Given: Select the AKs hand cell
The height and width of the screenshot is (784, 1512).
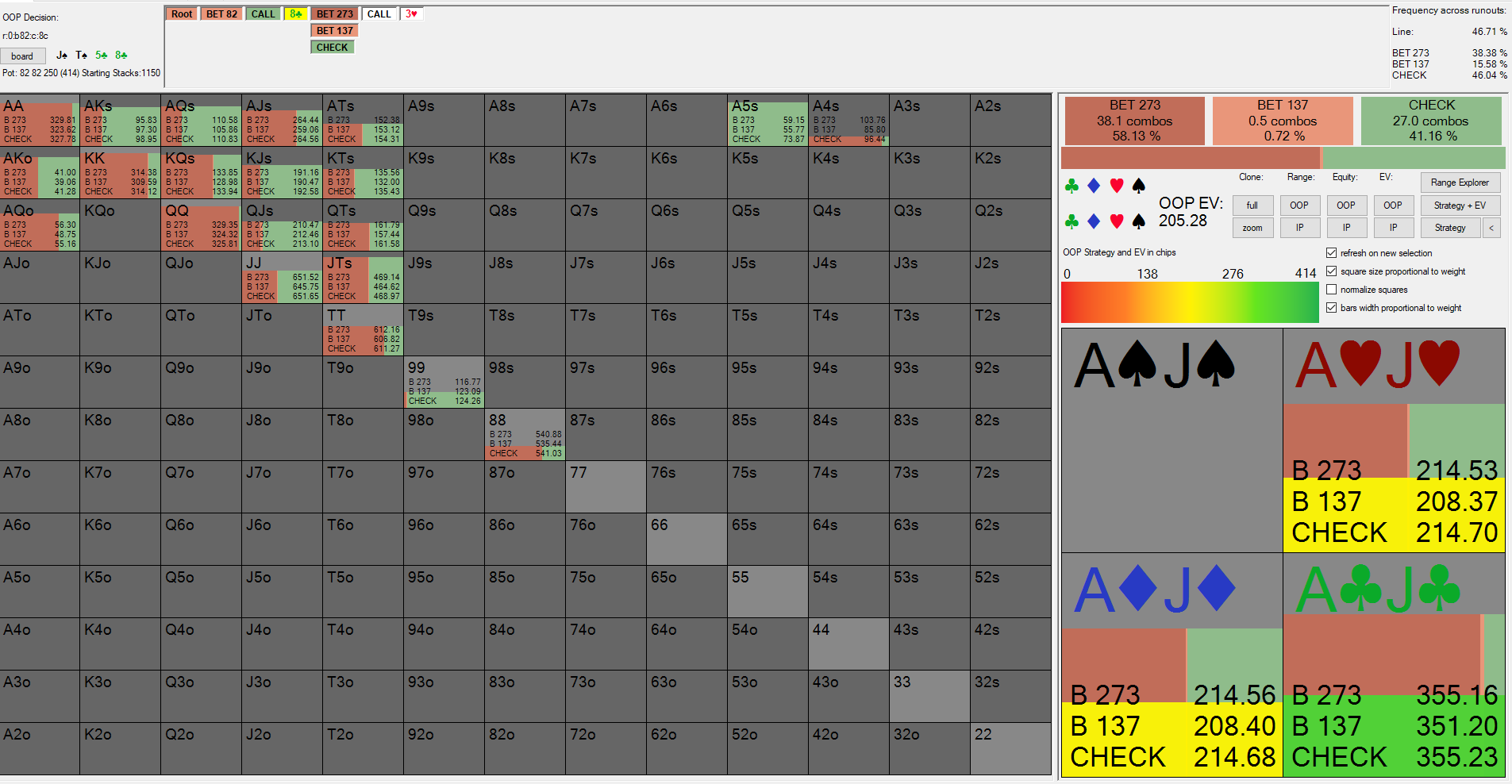Looking at the screenshot, I should click(x=121, y=121).
